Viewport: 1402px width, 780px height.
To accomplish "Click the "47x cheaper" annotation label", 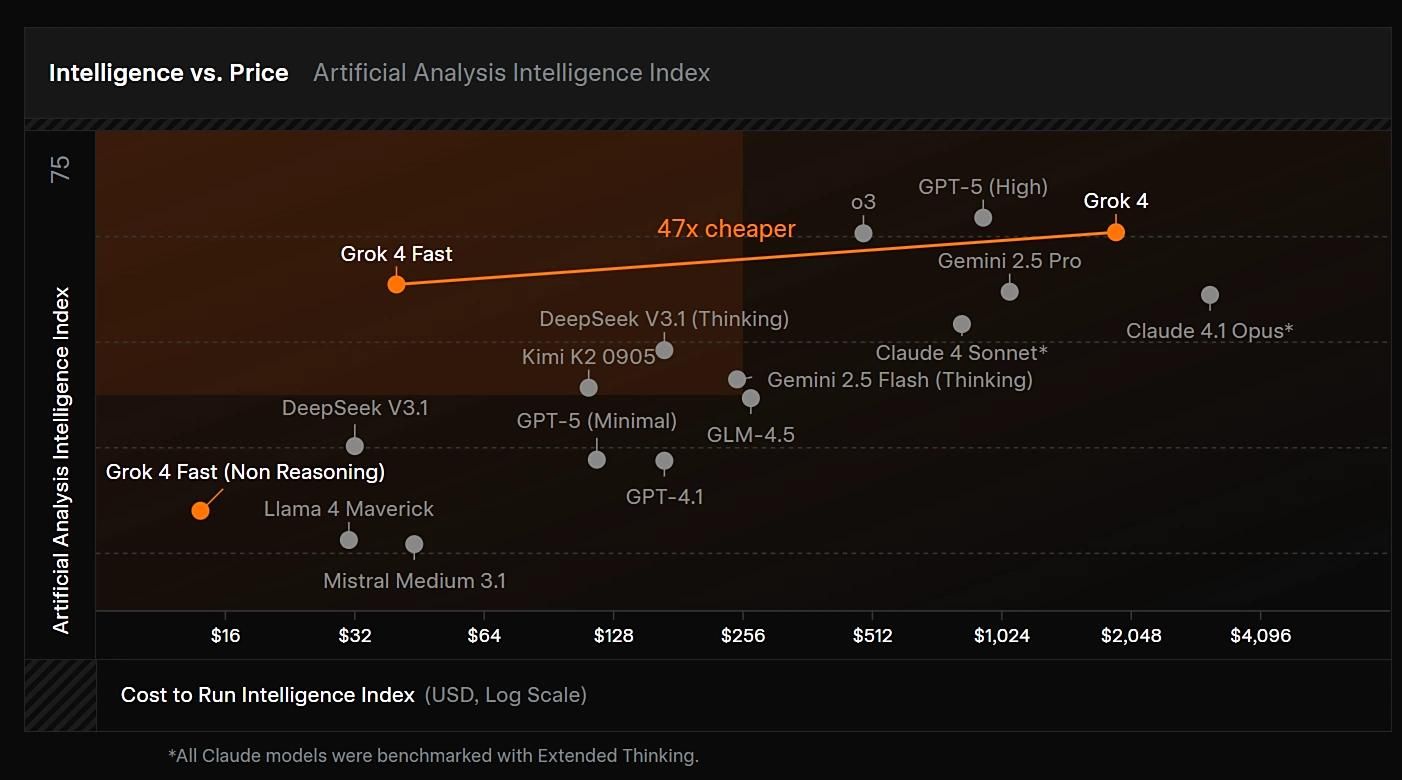I will pyautogui.click(x=726, y=229).
